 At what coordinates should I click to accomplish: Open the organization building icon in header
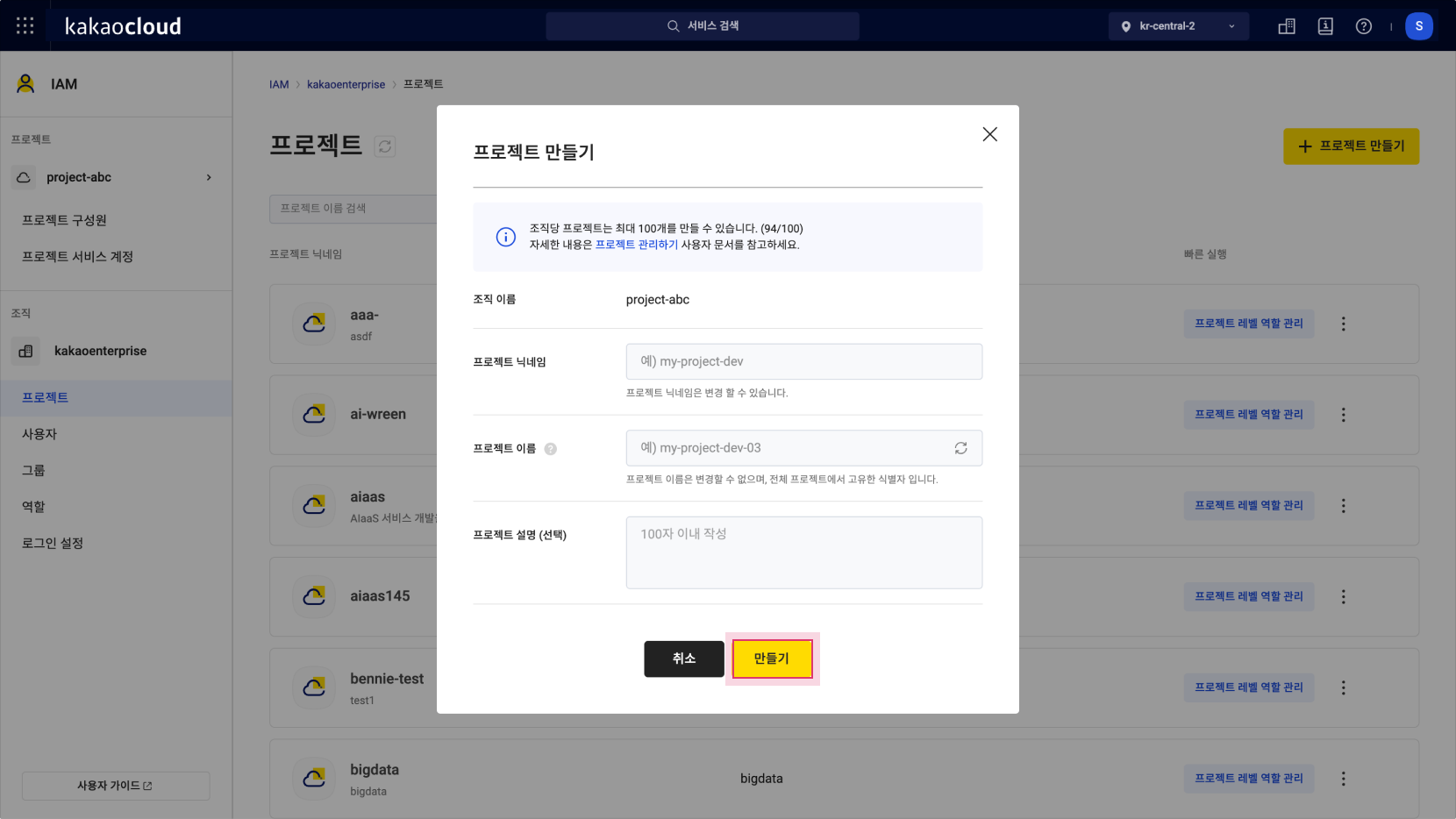pos(1287,26)
